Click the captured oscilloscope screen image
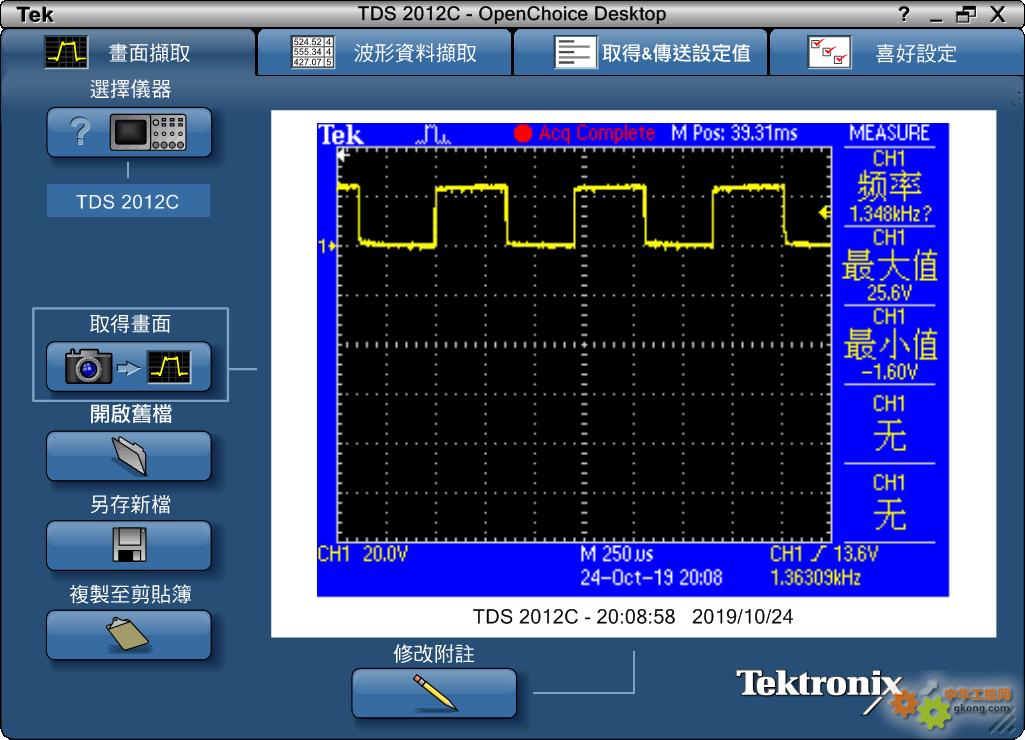 click(x=633, y=360)
